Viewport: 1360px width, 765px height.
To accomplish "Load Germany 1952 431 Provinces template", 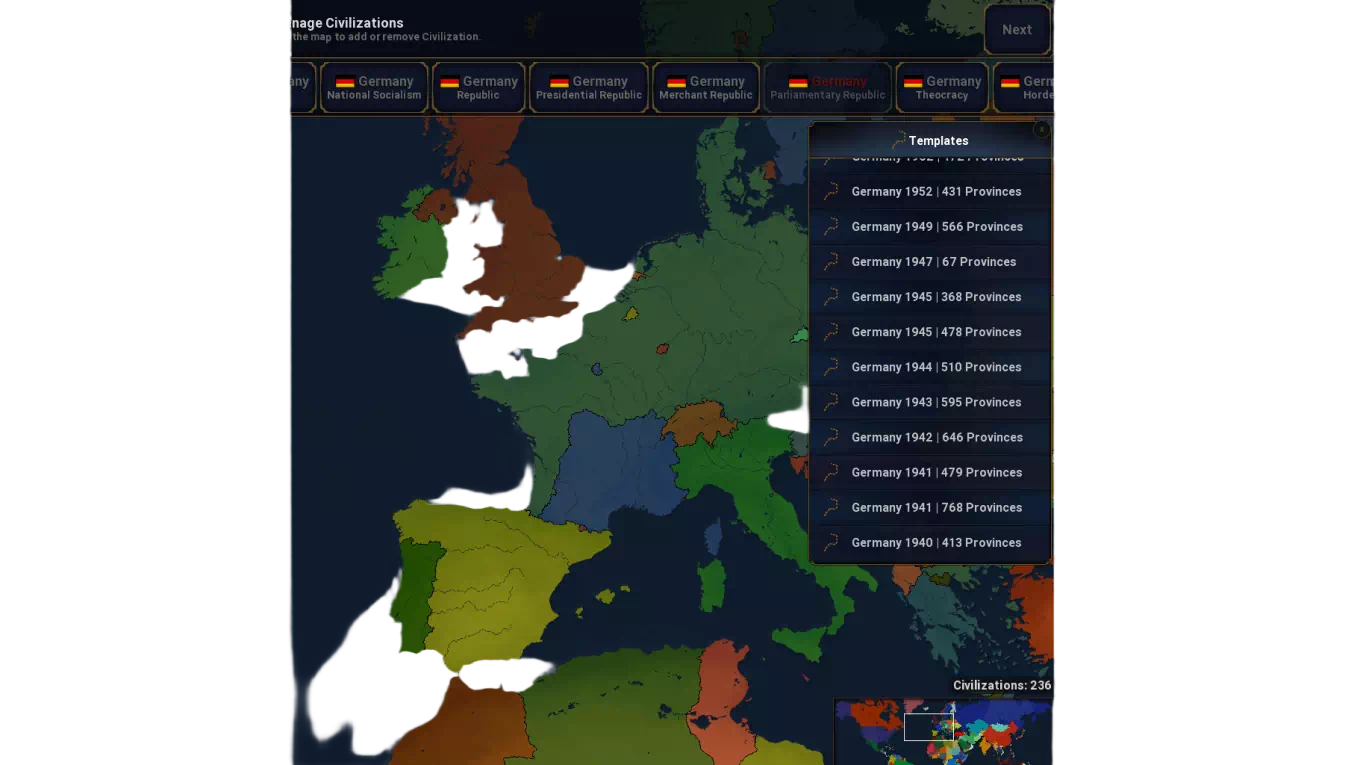I will coord(936,192).
